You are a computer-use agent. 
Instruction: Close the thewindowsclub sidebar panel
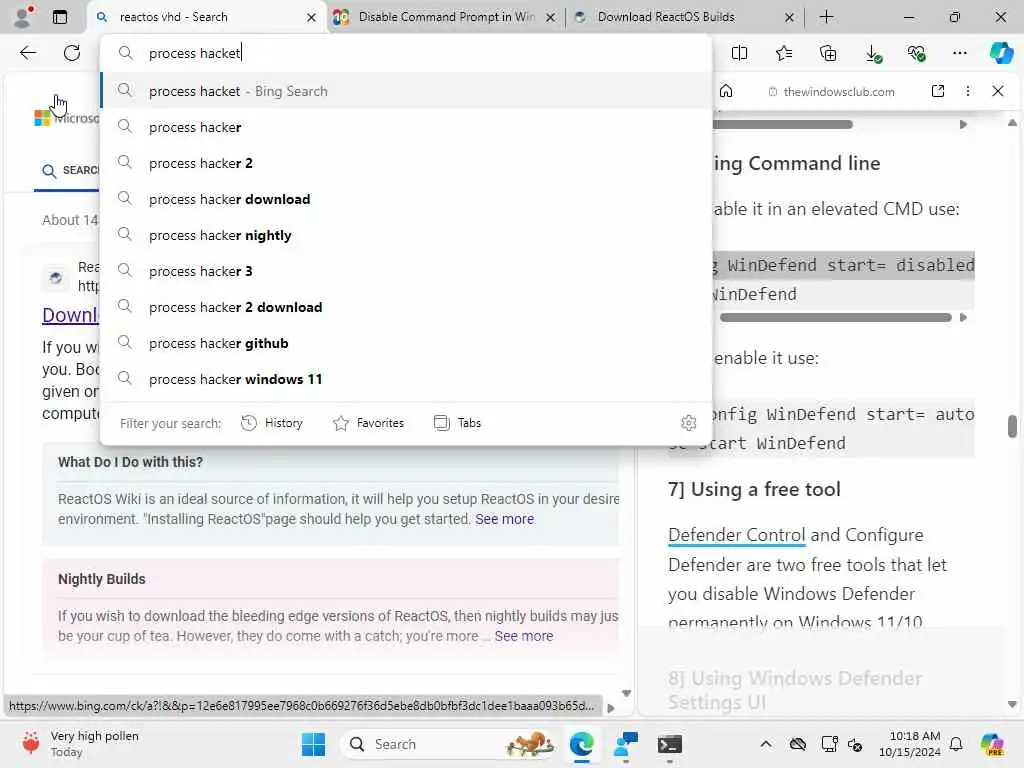click(x=998, y=91)
